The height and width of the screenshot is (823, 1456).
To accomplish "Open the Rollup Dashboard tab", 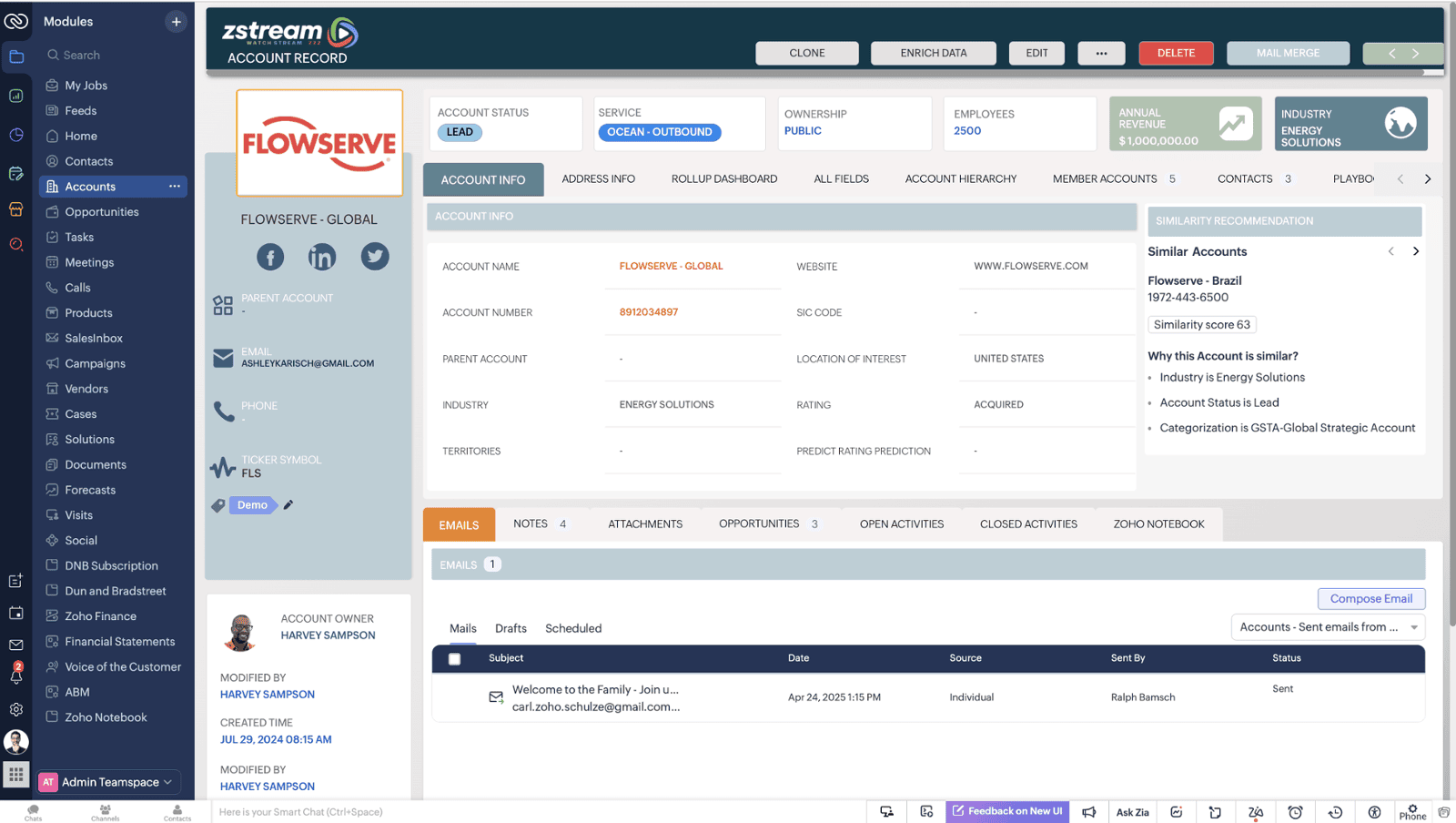I will click(x=724, y=179).
